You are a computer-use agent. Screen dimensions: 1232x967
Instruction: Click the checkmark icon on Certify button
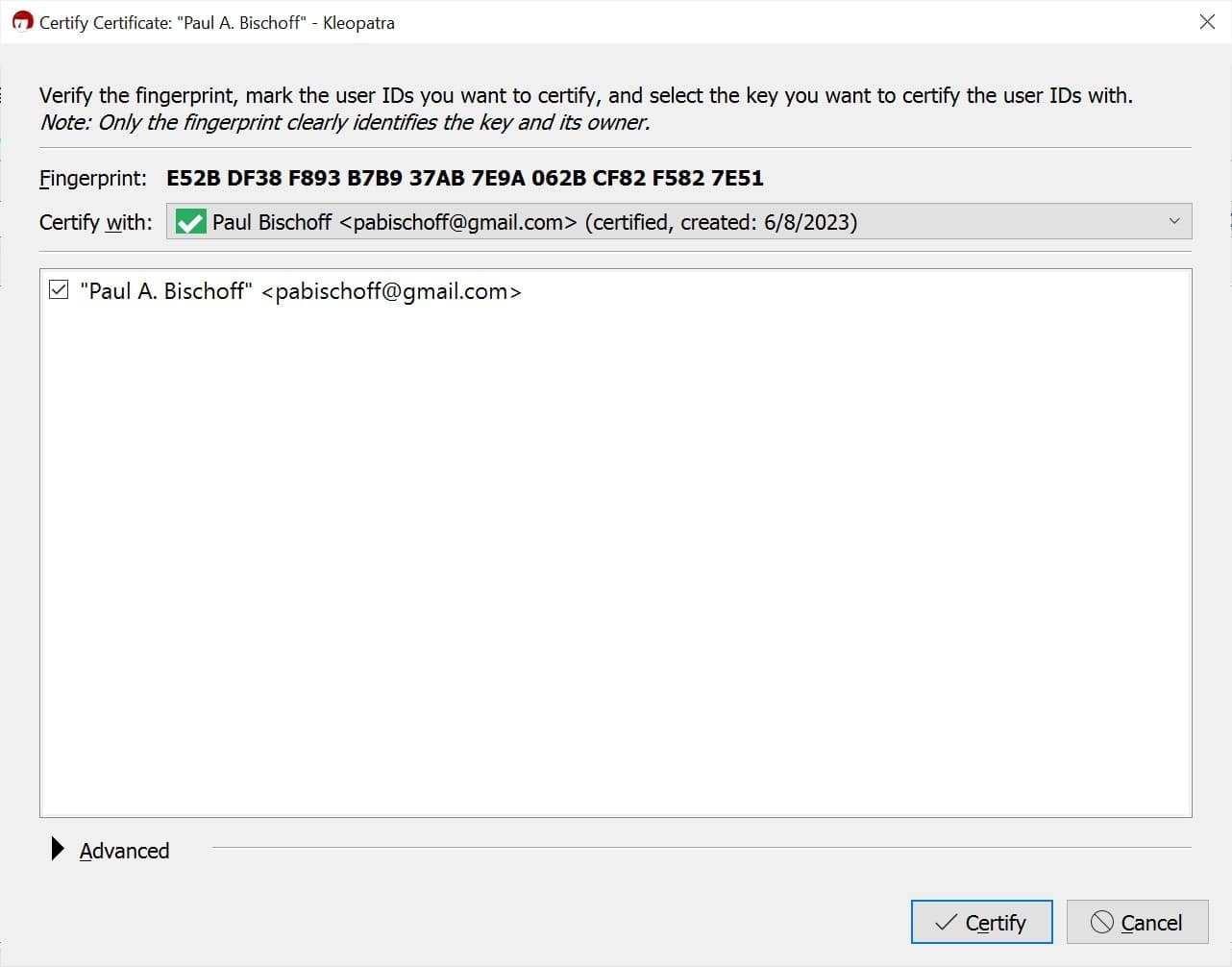(x=947, y=923)
